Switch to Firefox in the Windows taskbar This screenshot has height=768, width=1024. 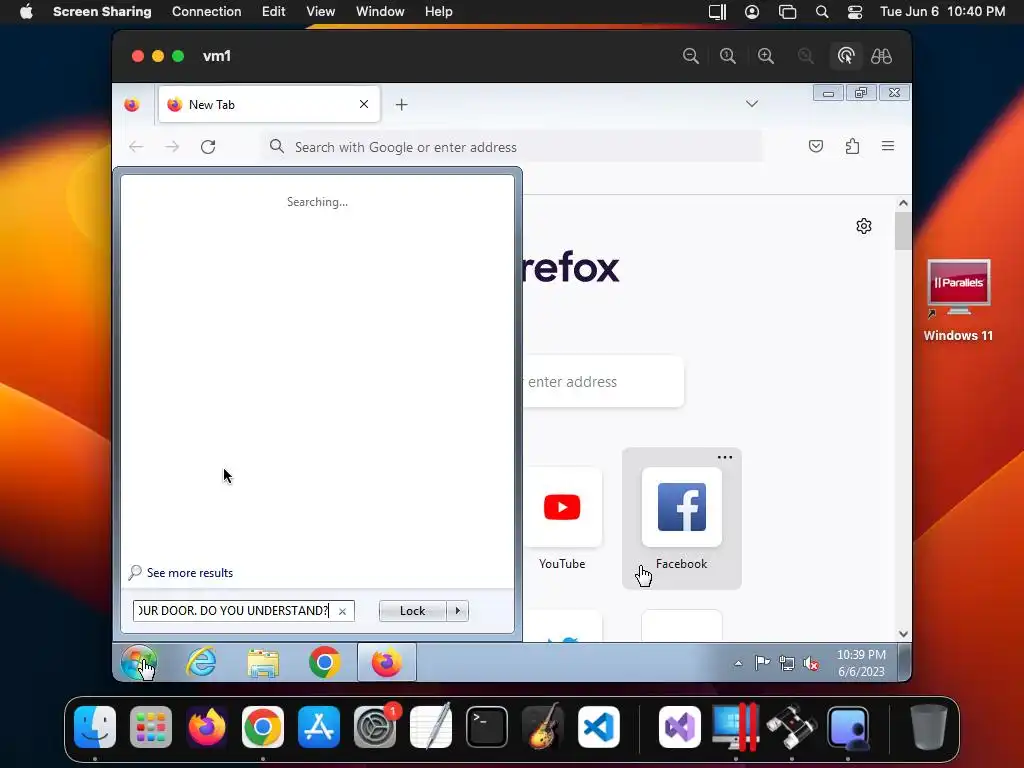387,662
